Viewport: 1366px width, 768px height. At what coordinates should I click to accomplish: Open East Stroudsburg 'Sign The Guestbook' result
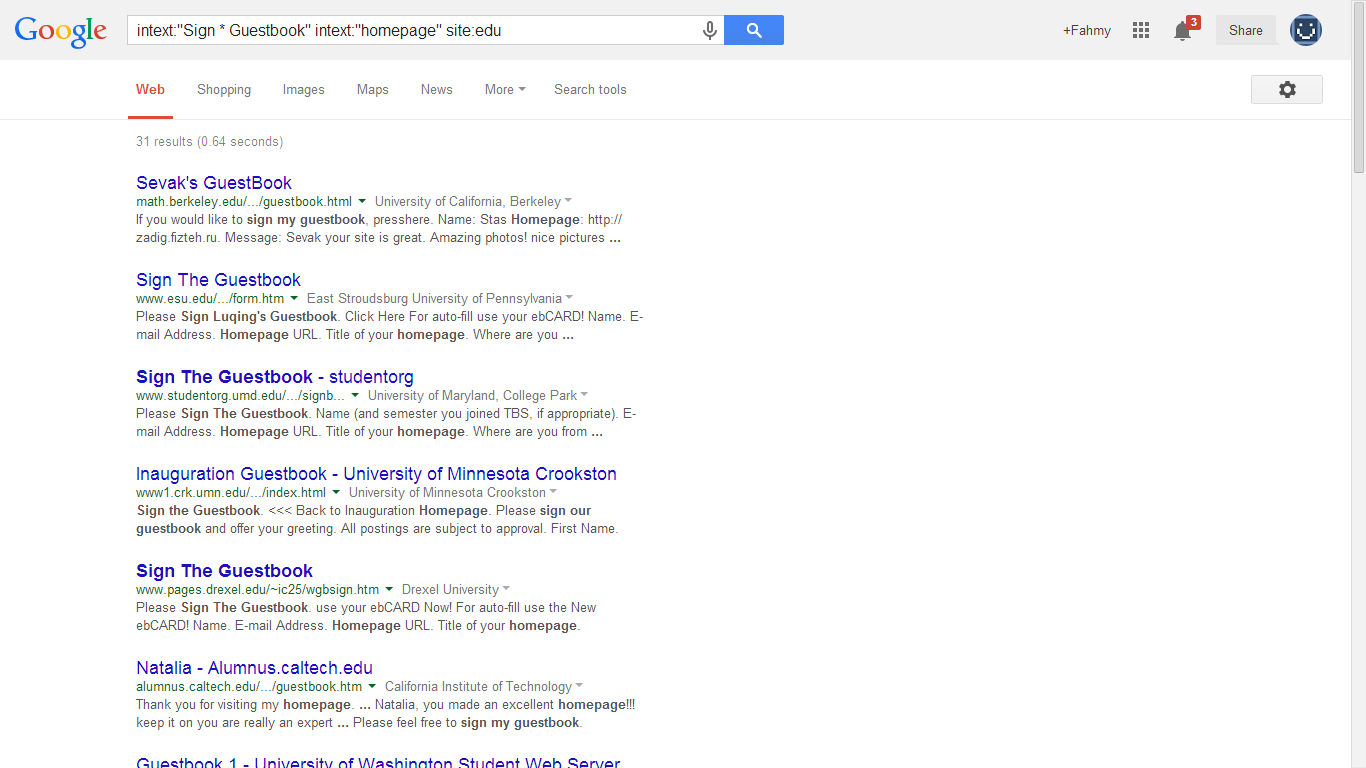click(x=218, y=279)
